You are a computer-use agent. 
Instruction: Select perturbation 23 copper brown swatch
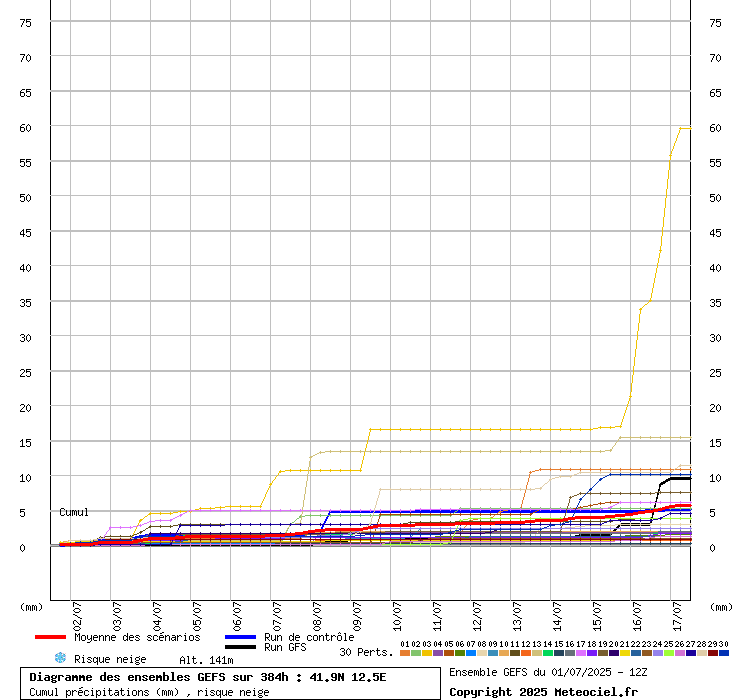646,653
